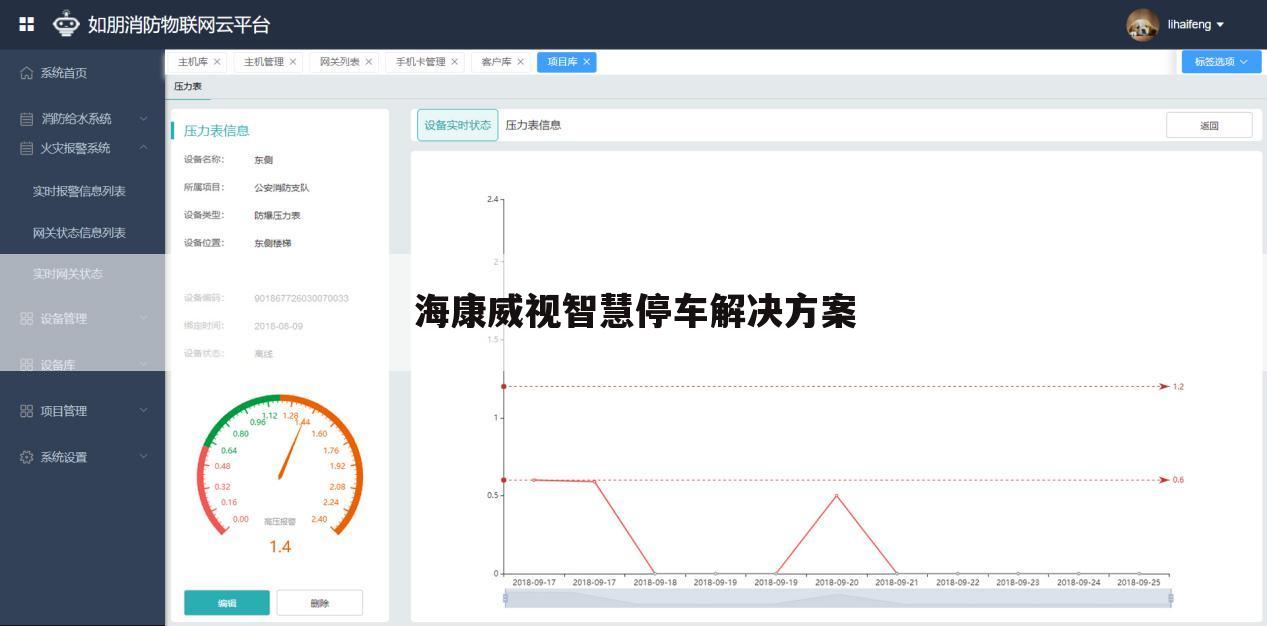Click the device code 901867726030070033
This screenshot has height=626, width=1267.
(x=301, y=298)
